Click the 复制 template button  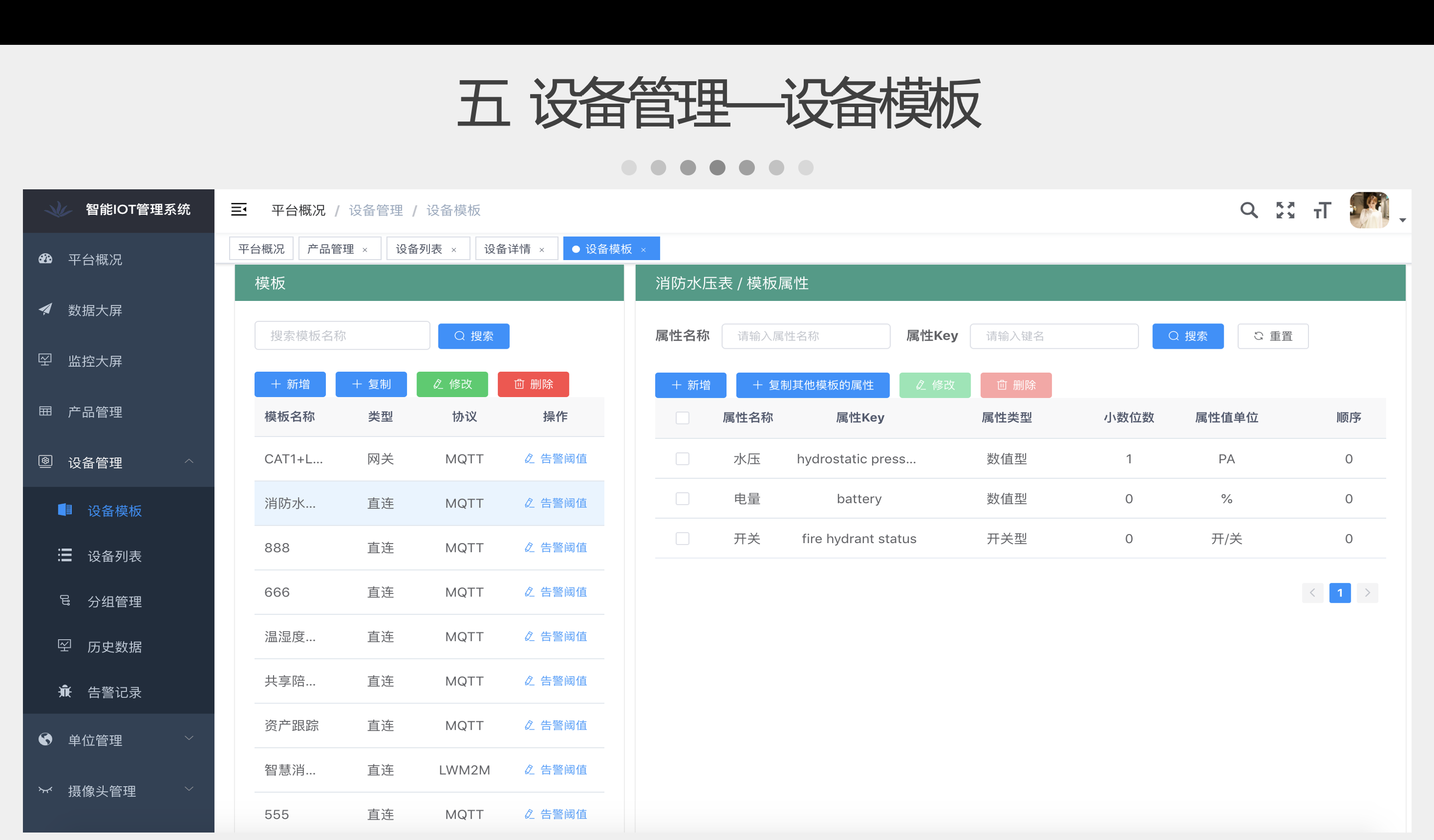371,384
